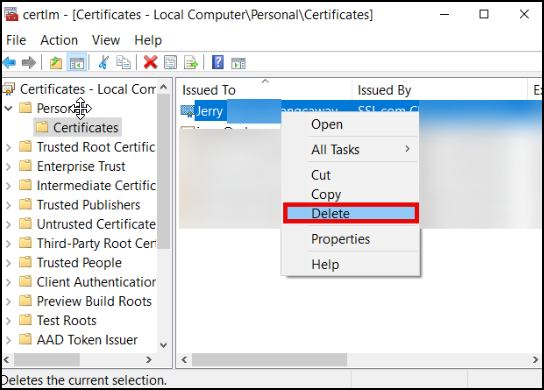544x390 pixels.
Task: Choose Properties from the context menu
Action: point(350,239)
